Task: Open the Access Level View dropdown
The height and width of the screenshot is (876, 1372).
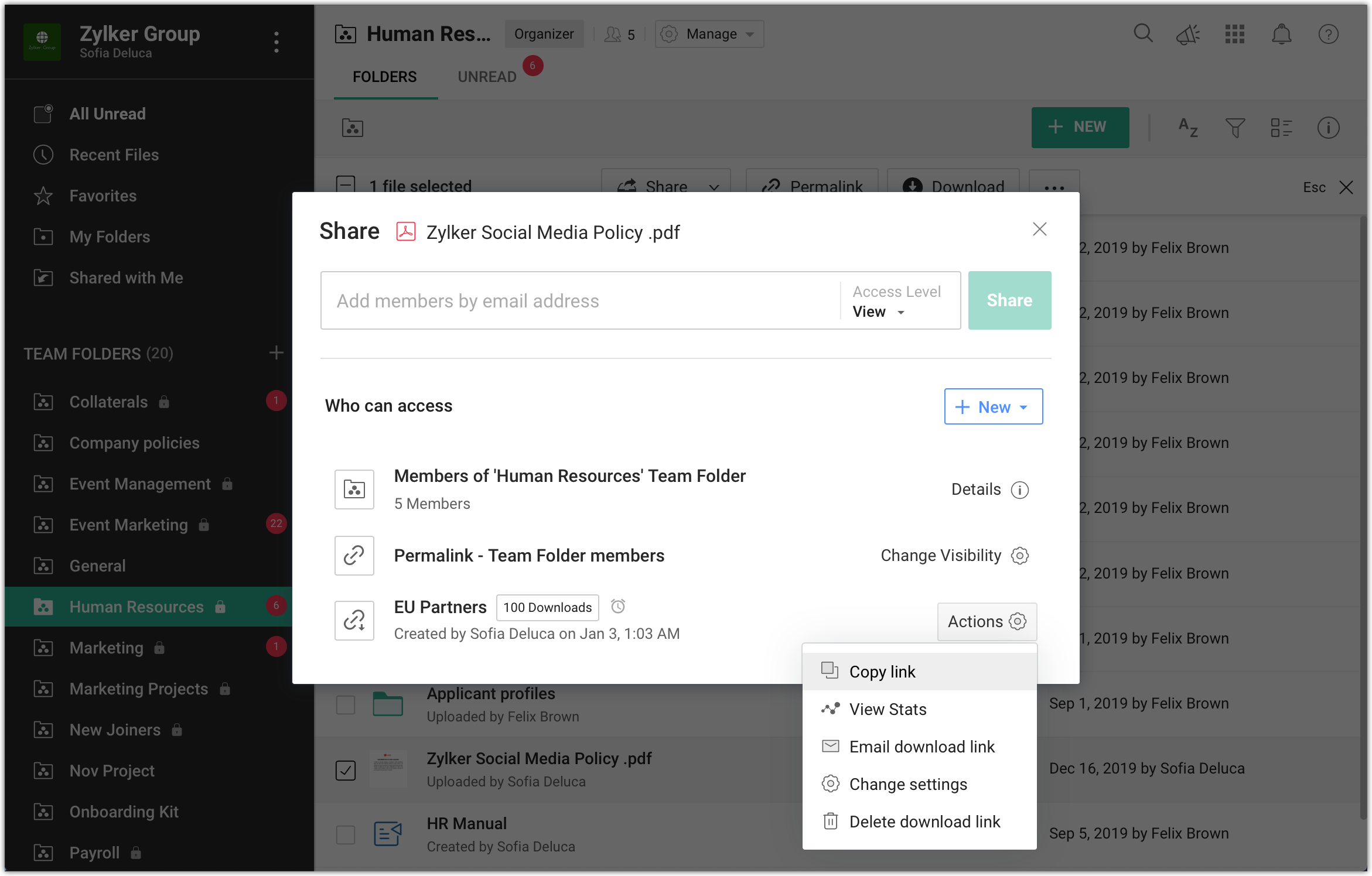Action: 879,312
